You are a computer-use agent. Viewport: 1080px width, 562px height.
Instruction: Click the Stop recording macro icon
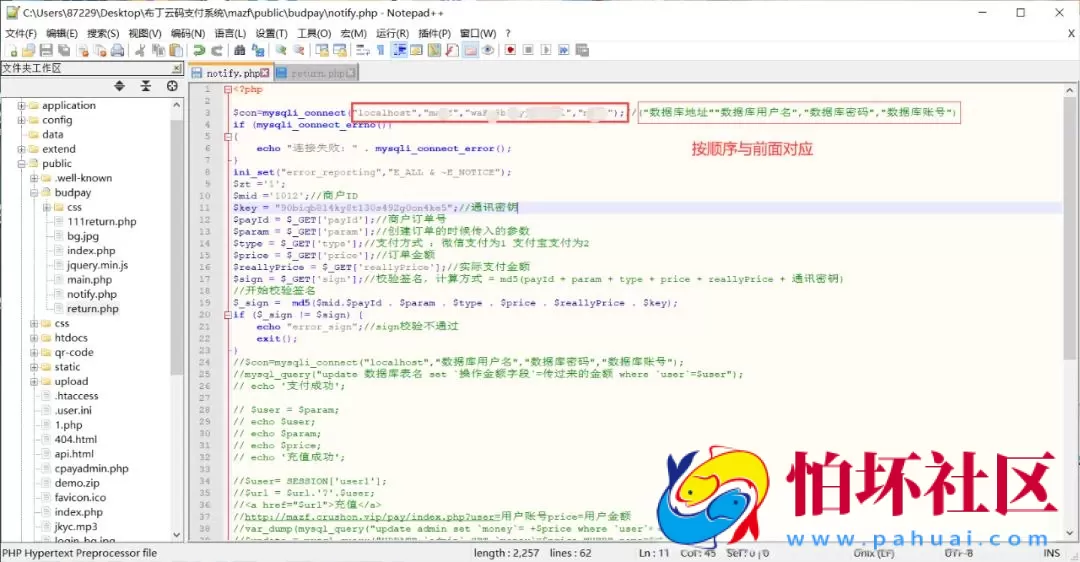click(x=528, y=50)
